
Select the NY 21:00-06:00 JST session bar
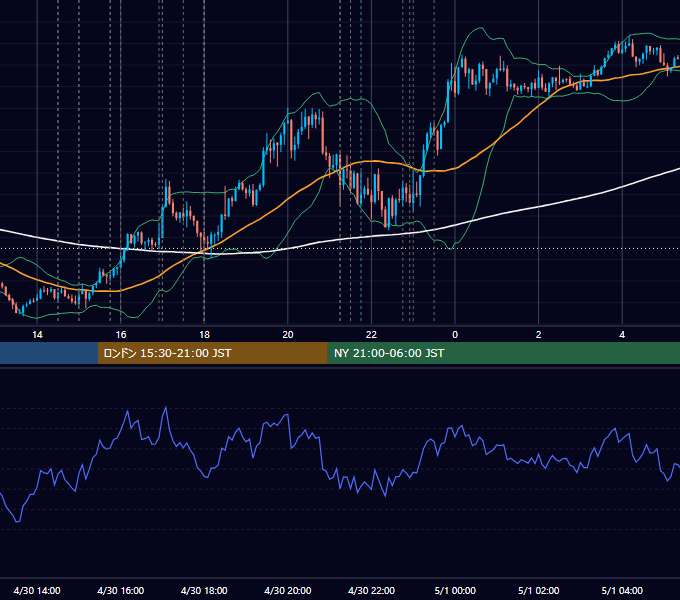(x=503, y=353)
